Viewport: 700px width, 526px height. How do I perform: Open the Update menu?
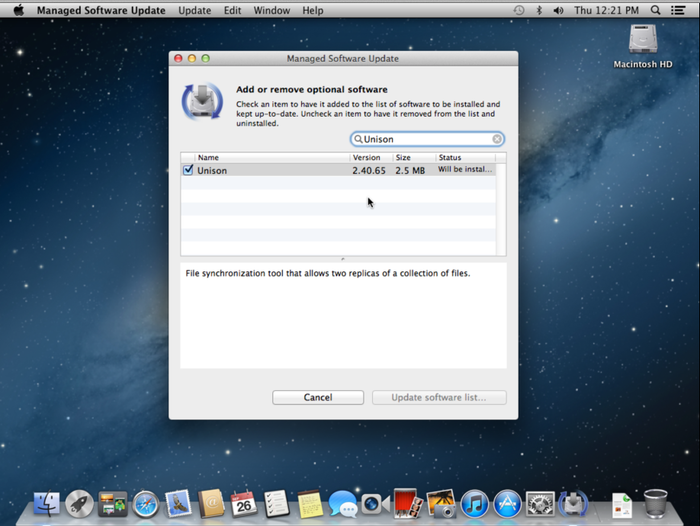pos(194,10)
